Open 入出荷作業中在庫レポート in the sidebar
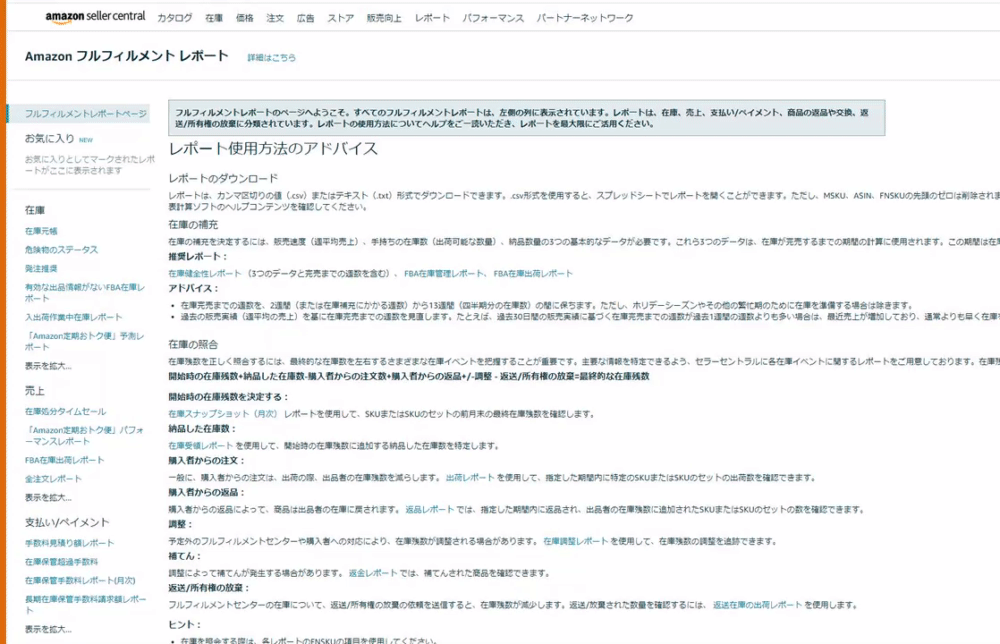Image resolution: width=1000 pixels, height=644 pixels. (73, 317)
